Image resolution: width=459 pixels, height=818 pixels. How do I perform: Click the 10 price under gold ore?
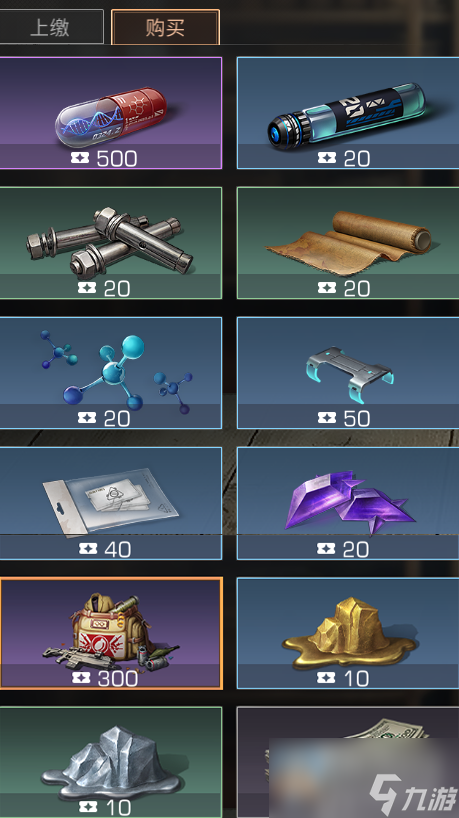(356, 678)
